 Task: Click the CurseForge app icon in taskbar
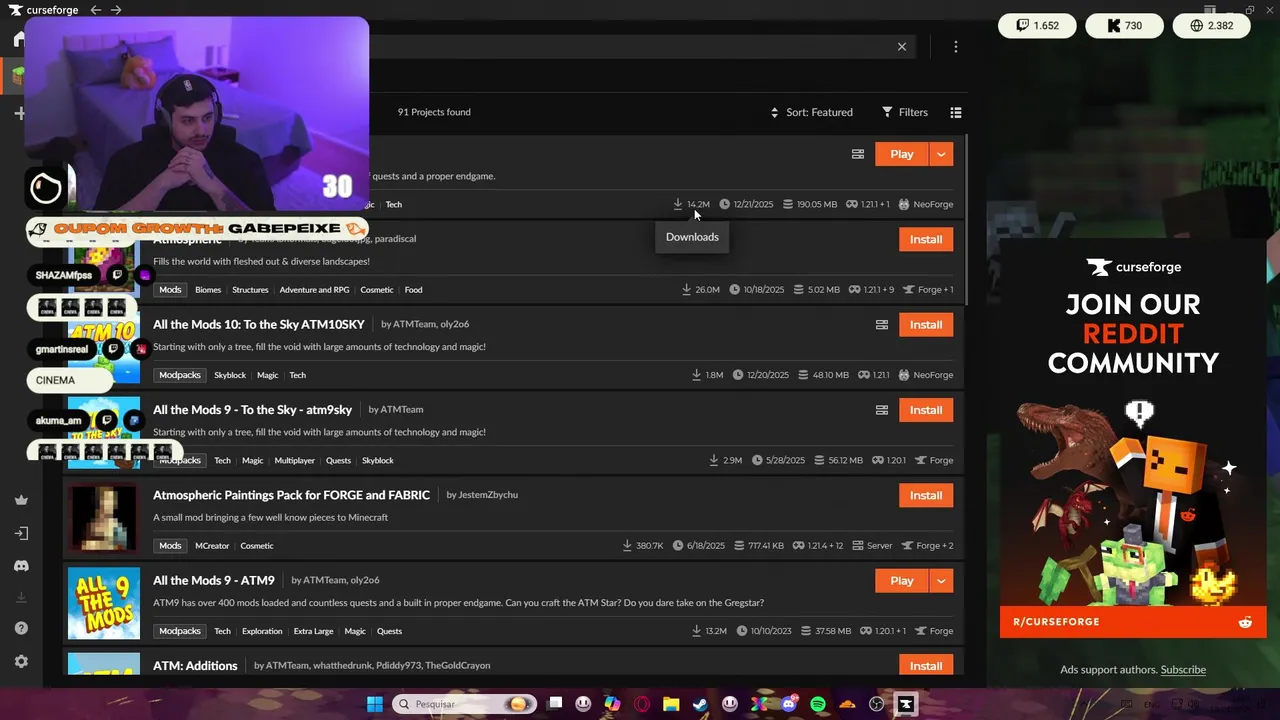pyautogui.click(x=906, y=704)
